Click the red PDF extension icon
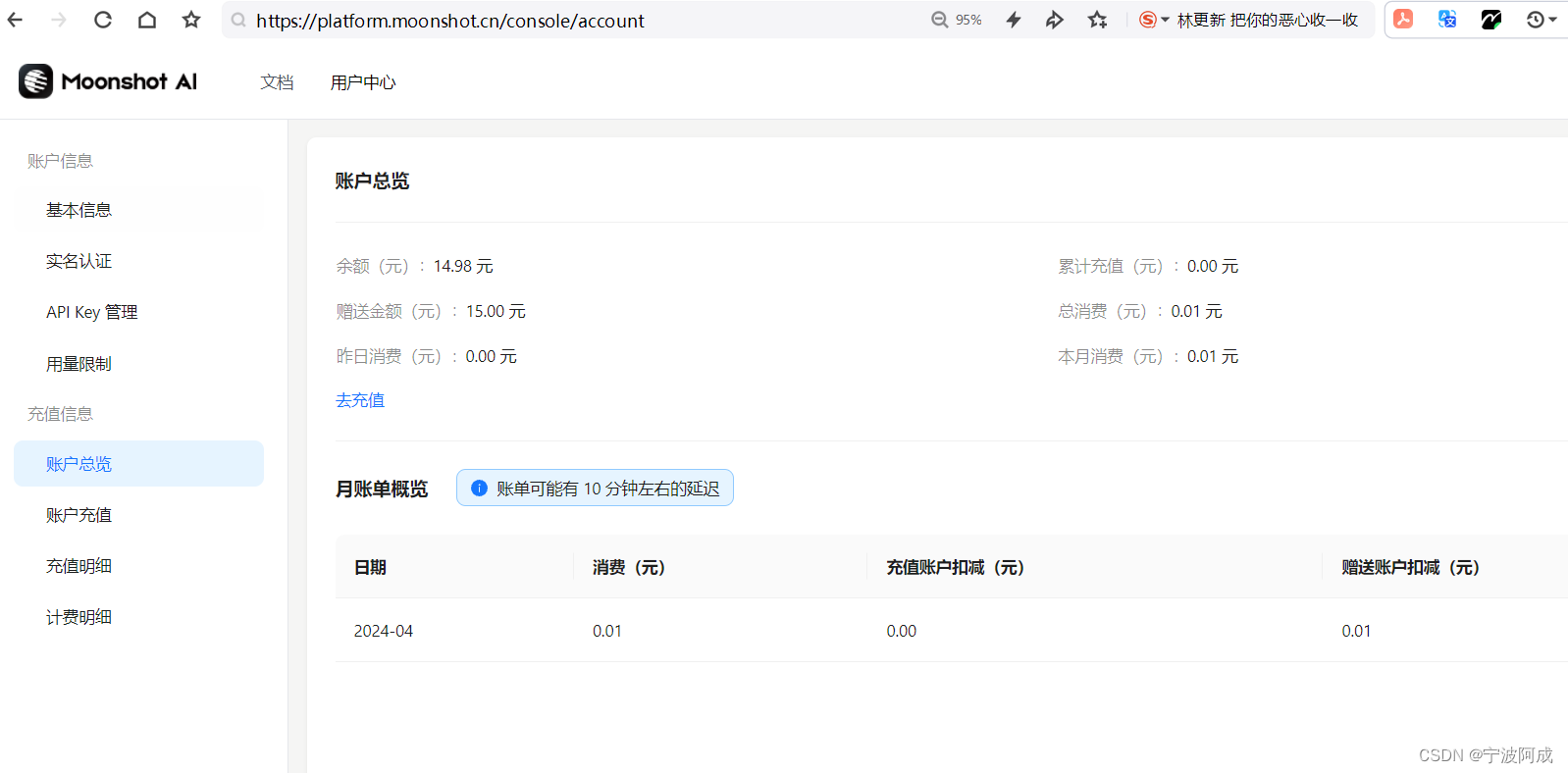This screenshot has width=1568, height=773. (x=1403, y=19)
